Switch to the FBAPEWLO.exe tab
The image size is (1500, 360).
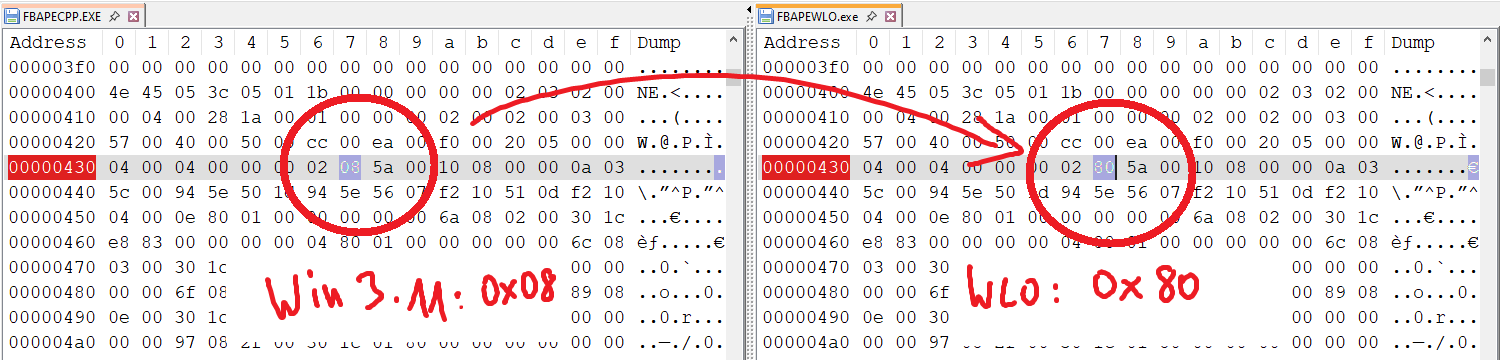coord(818,17)
